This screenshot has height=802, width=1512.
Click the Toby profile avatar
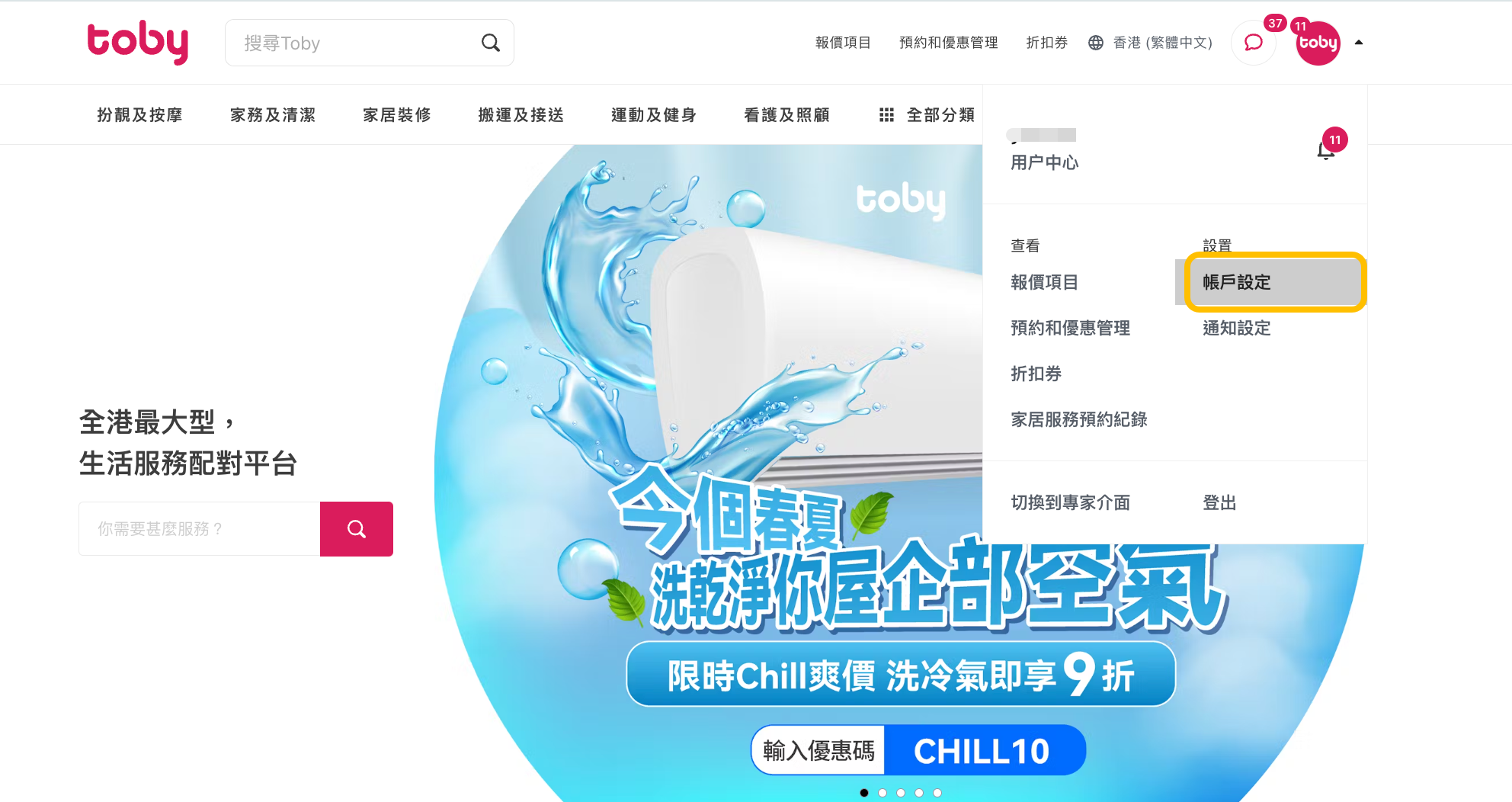tap(1318, 43)
